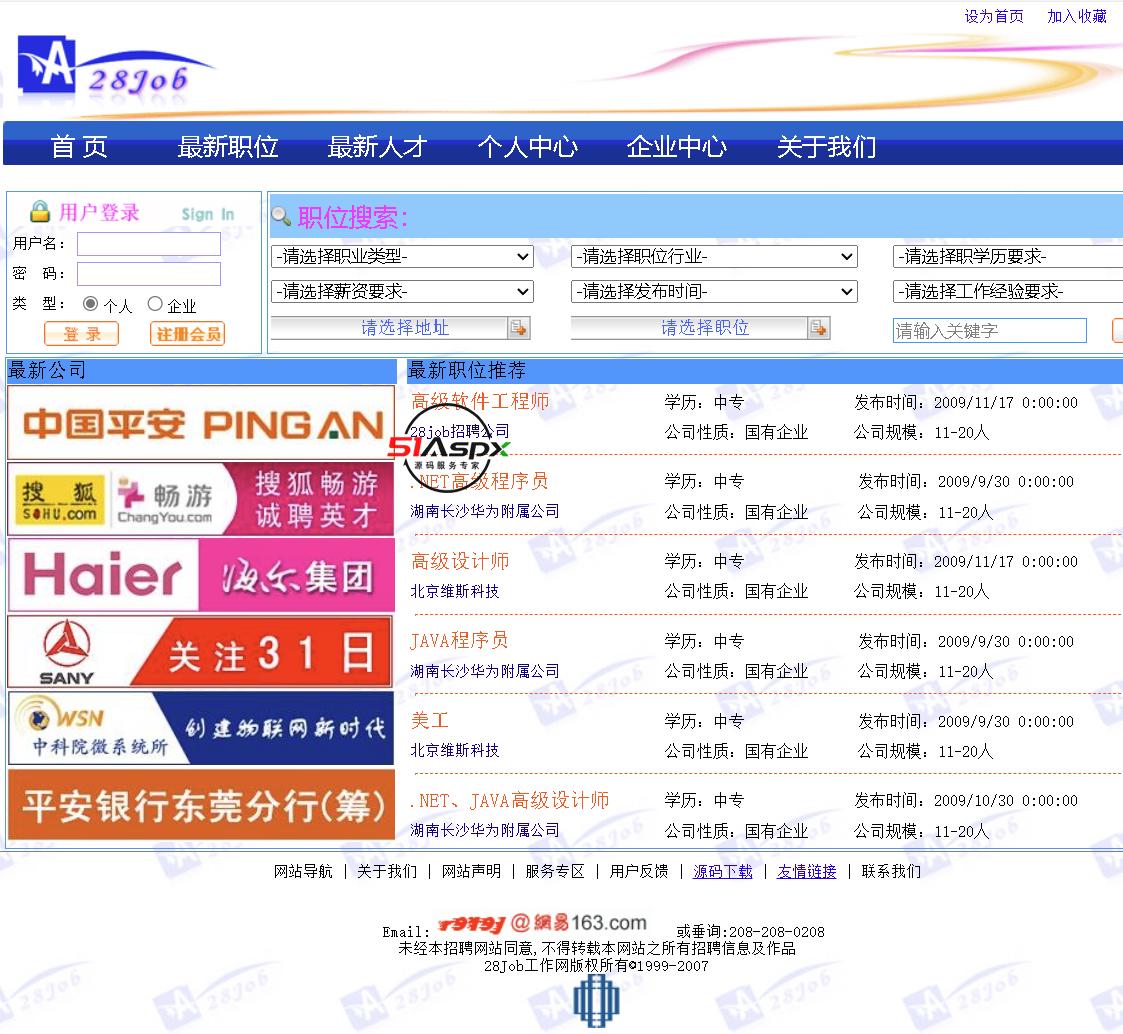Viewport: 1123px width, 1034px height.
Task: Expand the 请选择职学历要求 dropdown
Action: 1008,256
